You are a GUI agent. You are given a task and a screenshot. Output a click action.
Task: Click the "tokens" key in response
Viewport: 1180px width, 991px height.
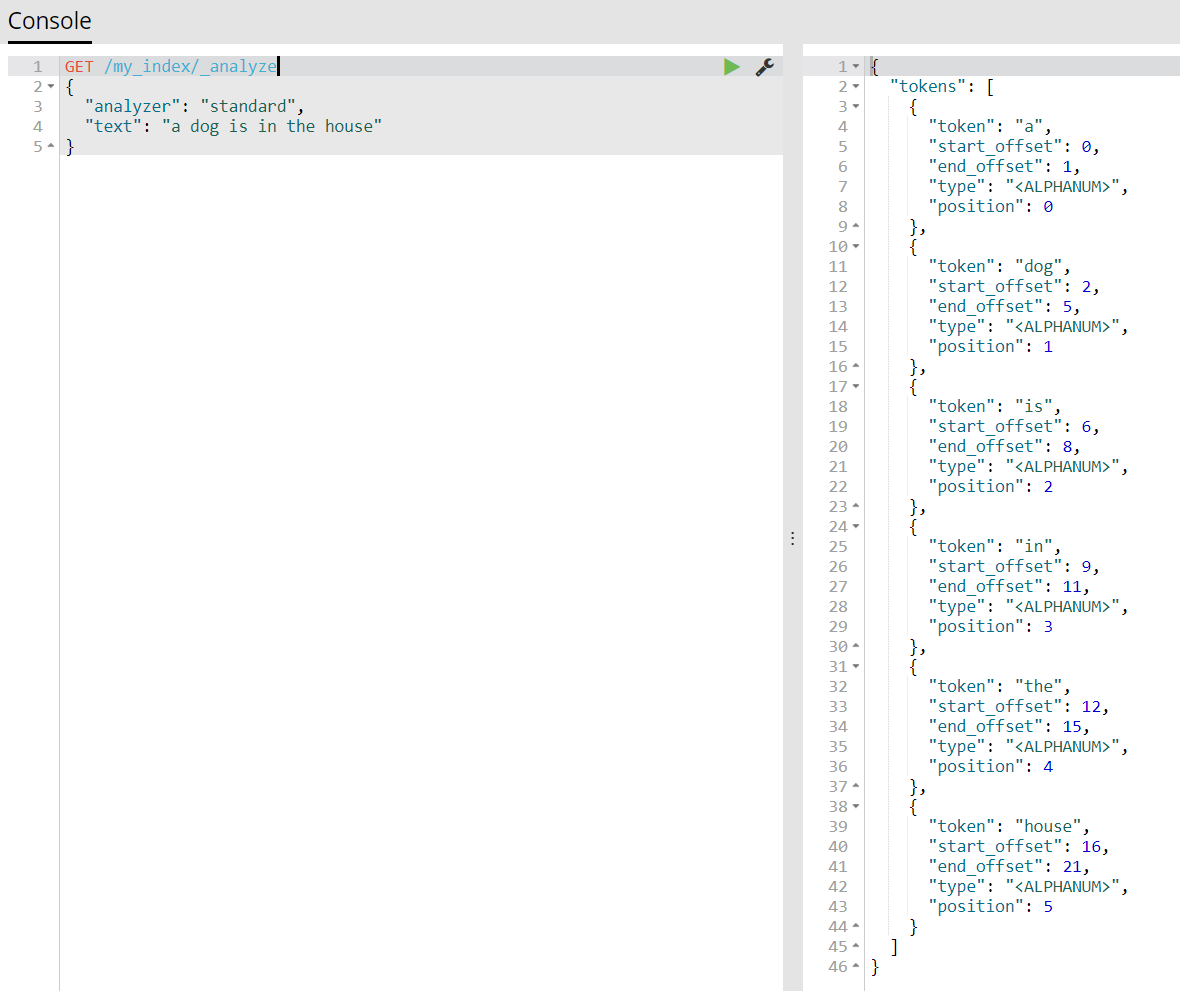click(928, 87)
